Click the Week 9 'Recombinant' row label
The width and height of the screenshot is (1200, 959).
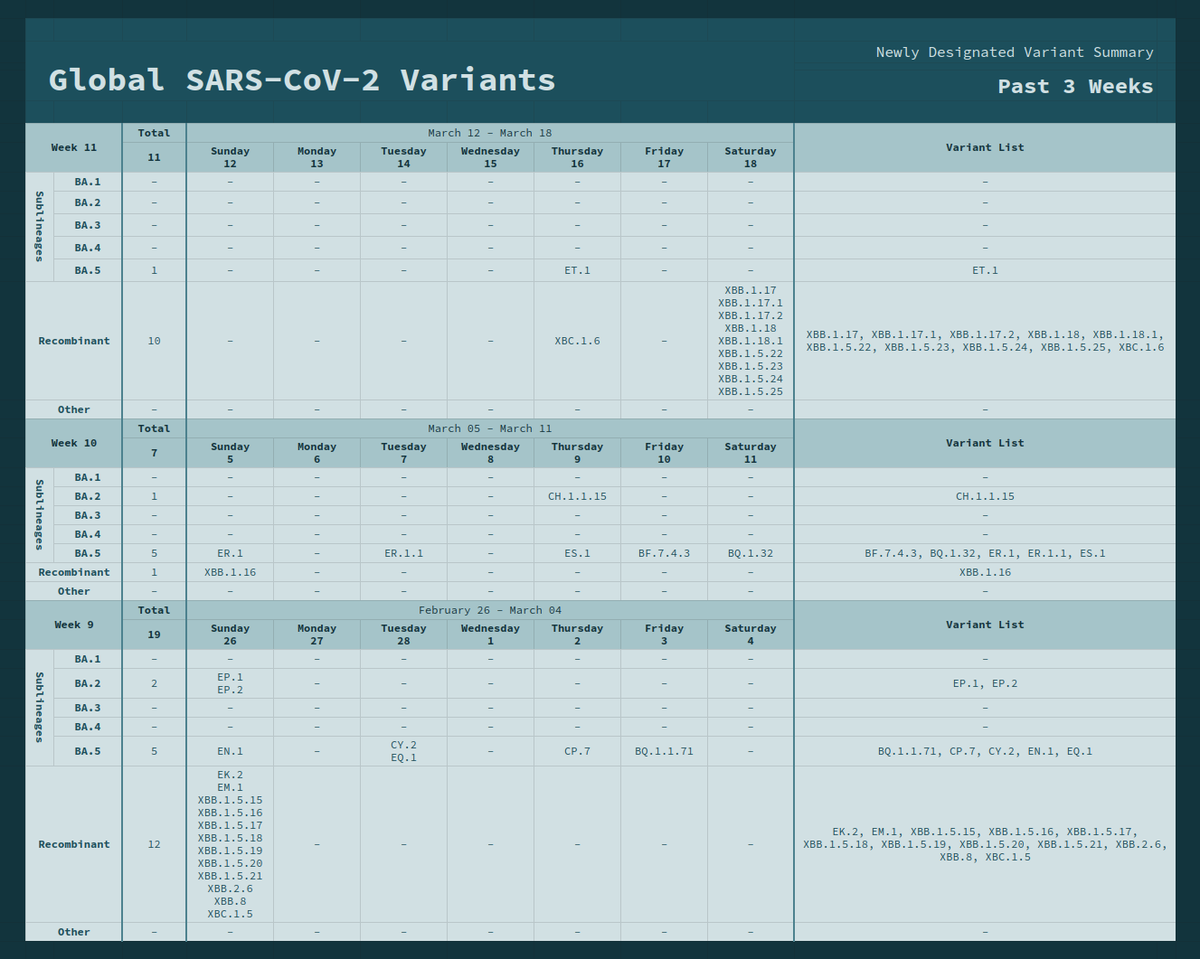74,844
